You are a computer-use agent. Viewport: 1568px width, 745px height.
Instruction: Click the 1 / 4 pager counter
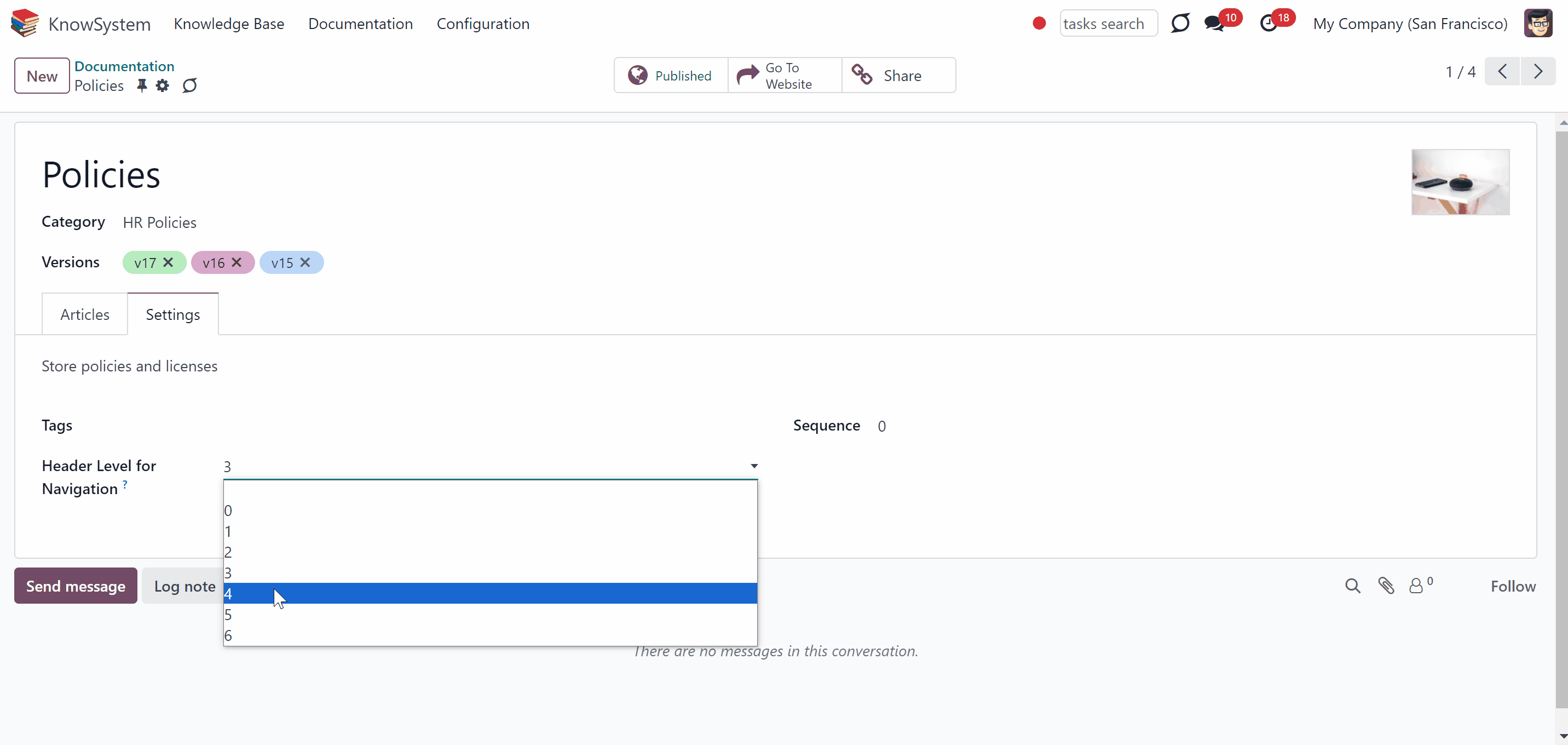click(1460, 72)
